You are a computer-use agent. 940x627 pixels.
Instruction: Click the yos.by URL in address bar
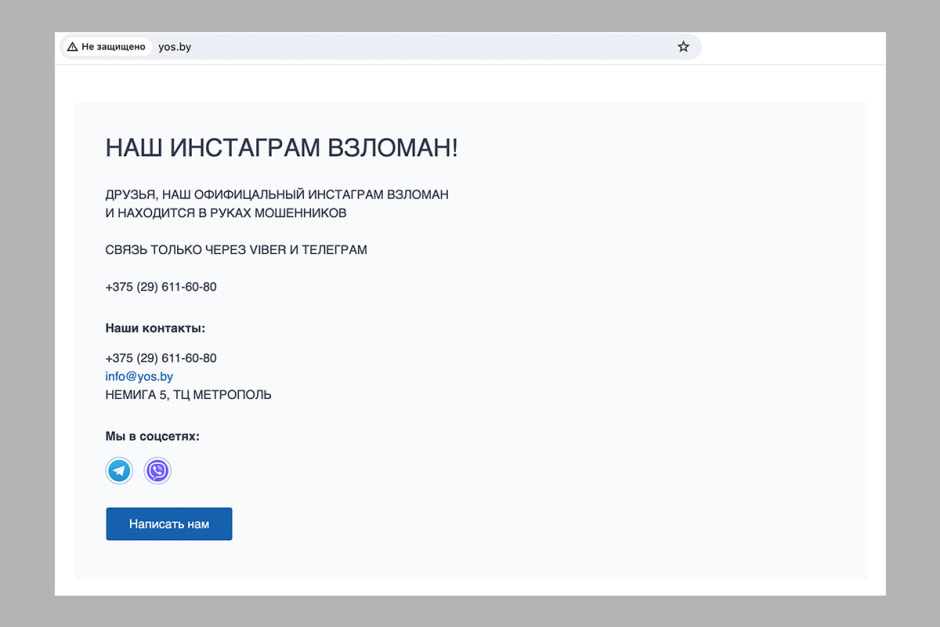(x=175, y=47)
